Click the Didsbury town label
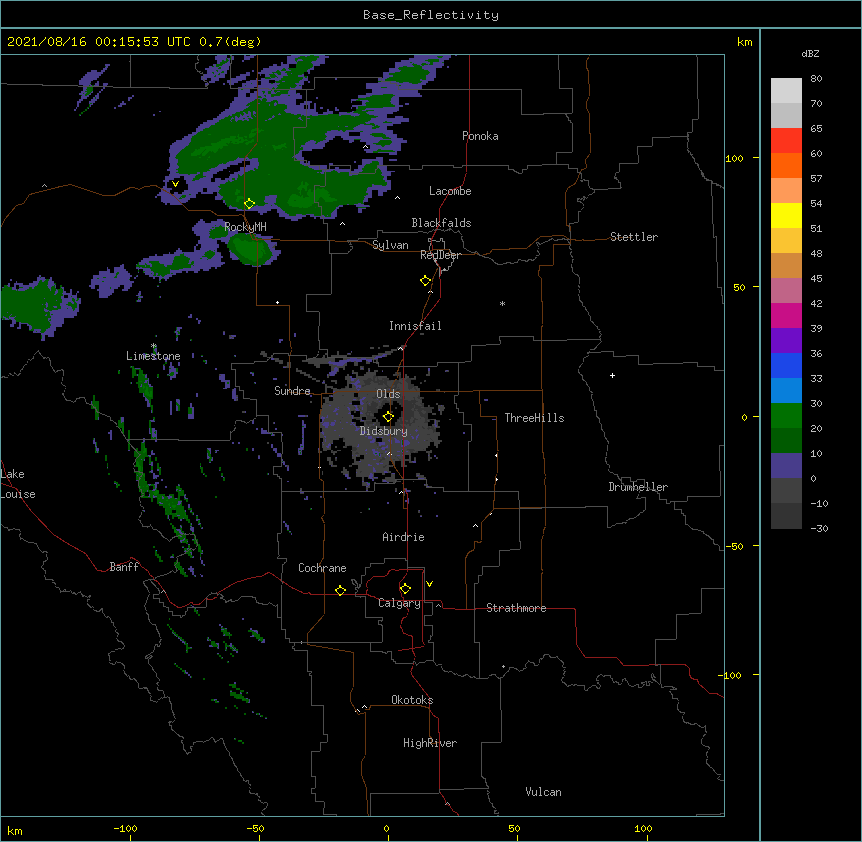The height and width of the screenshot is (842, 862). pos(384,431)
